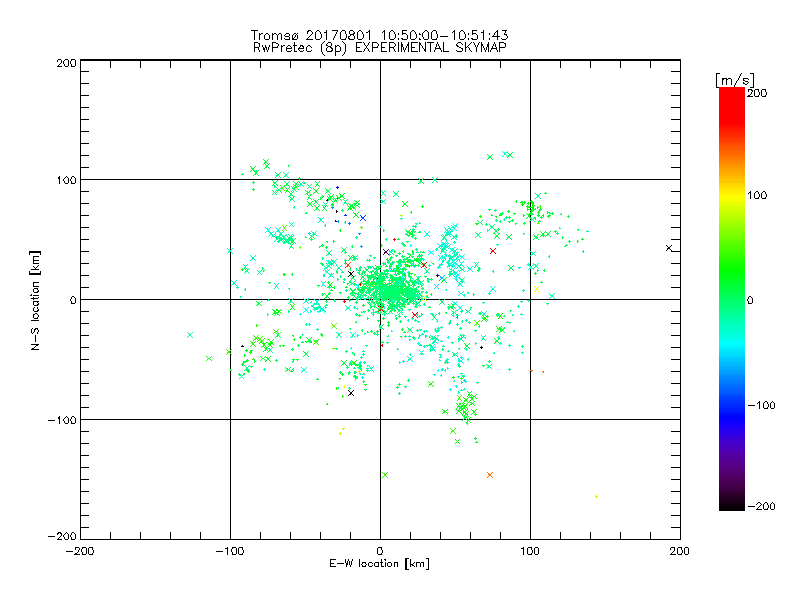Click the colorbar label "-200"
Image resolution: width=800 pixels, height=600 pixels.
pyautogui.click(x=761, y=506)
